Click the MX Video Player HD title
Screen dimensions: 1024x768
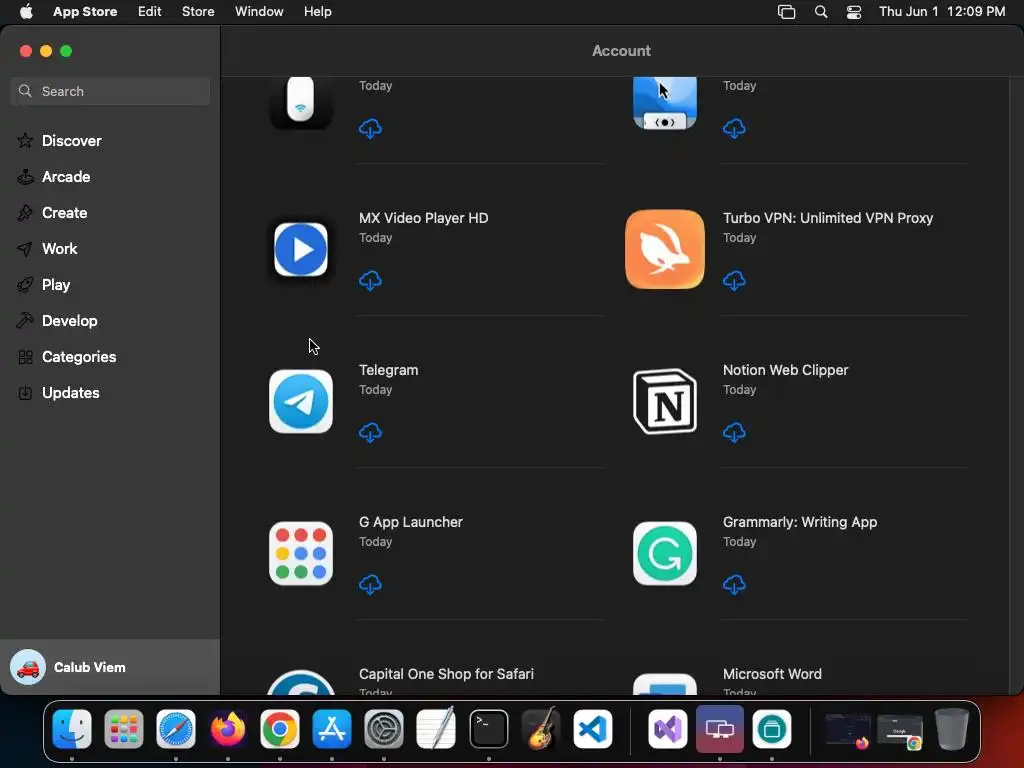(x=424, y=217)
